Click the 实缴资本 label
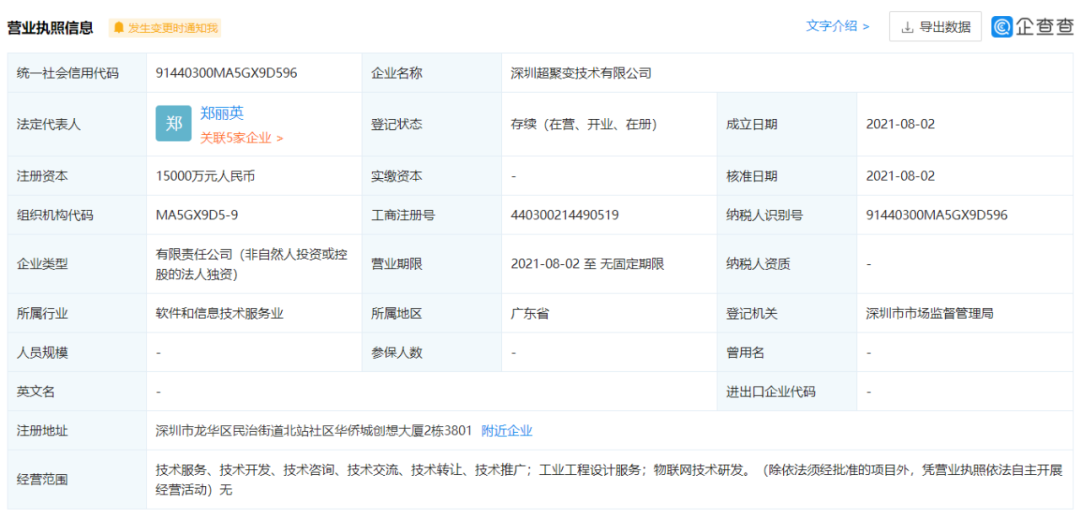This screenshot has width=1080, height=513. (396, 176)
